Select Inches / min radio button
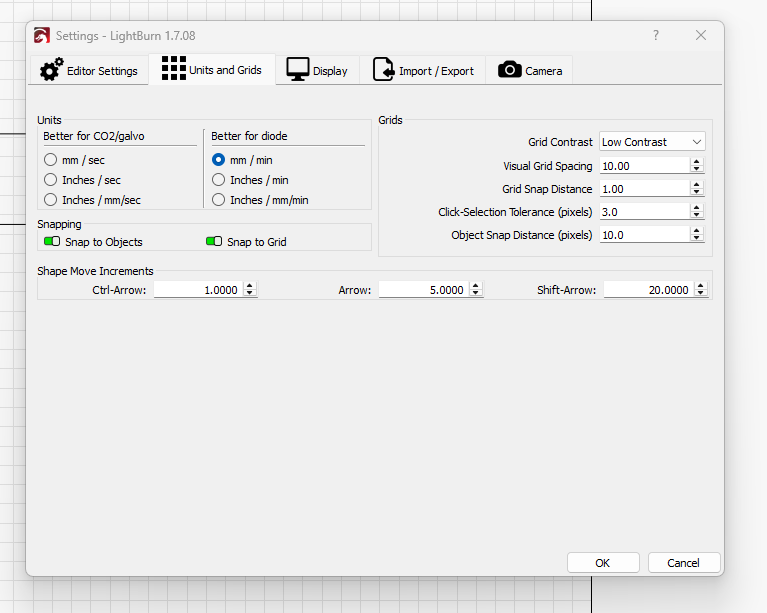The image size is (767, 613). pos(219,180)
